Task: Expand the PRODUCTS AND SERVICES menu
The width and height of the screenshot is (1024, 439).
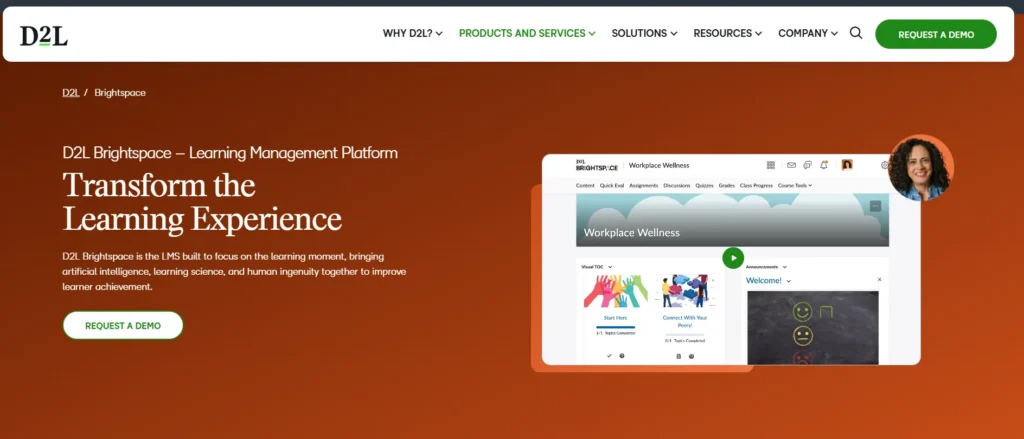Action: [527, 34]
